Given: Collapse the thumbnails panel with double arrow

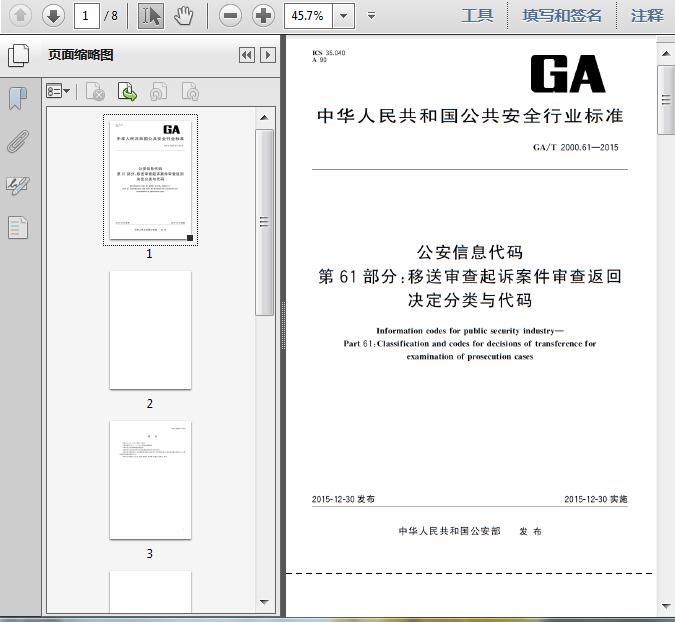Looking at the screenshot, I should point(247,55).
